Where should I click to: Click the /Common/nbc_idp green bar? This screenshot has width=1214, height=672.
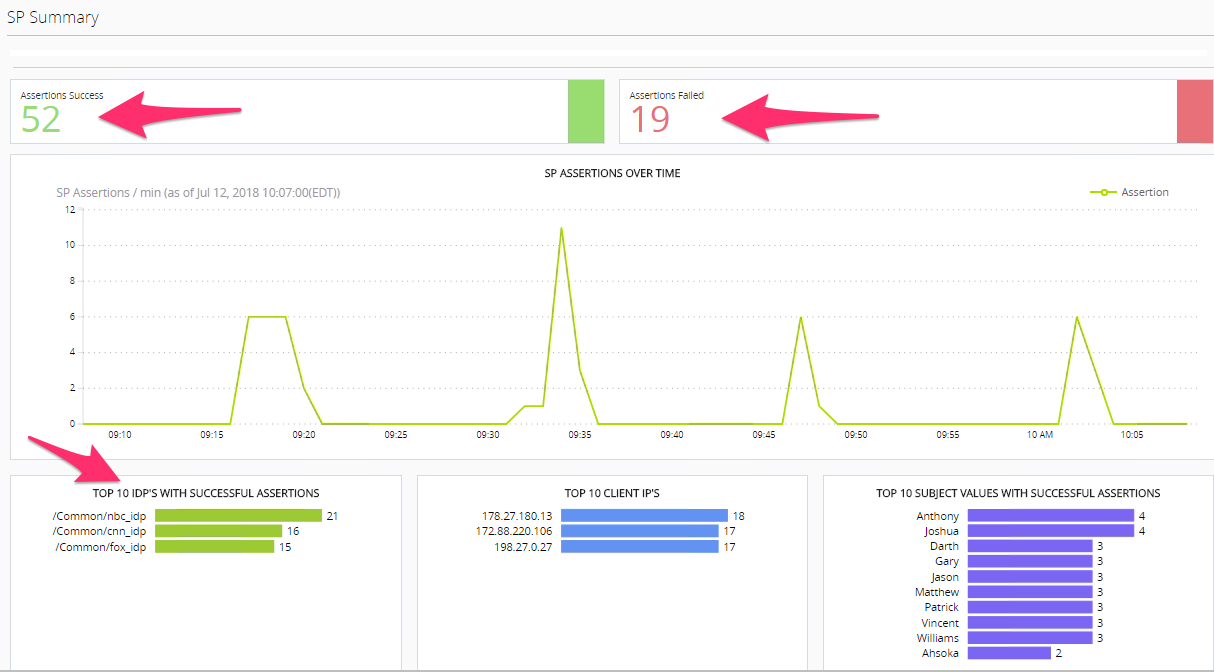click(238, 516)
